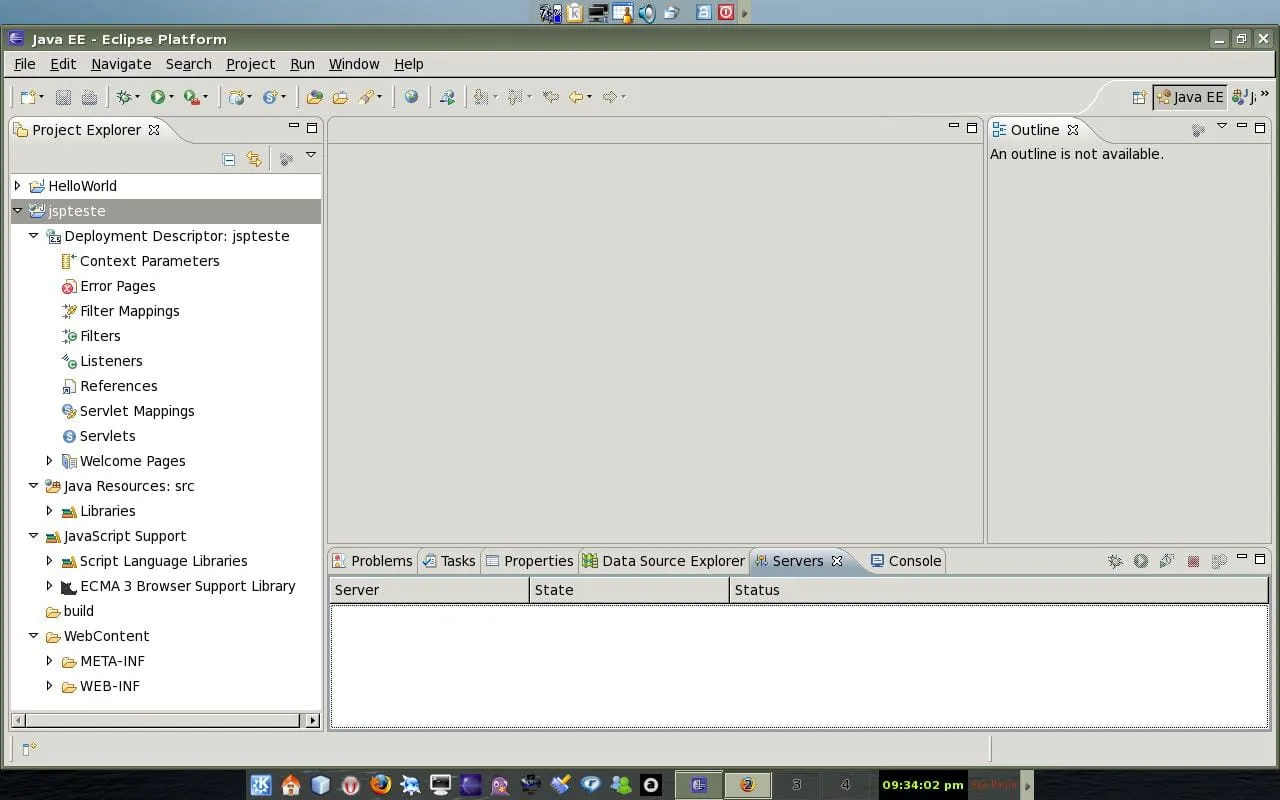Expand the HelloWorld project
Screen dimensions: 1280x800
(17, 186)
